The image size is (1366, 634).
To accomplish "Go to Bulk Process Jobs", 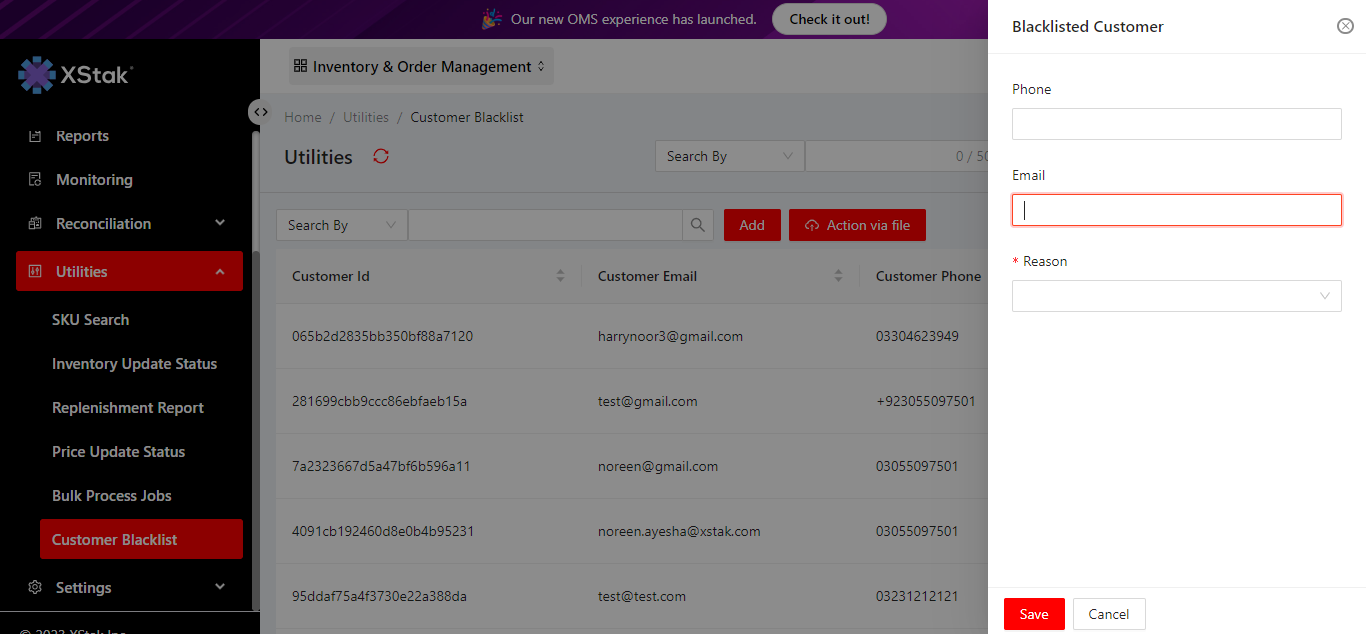I will (111, 496).
